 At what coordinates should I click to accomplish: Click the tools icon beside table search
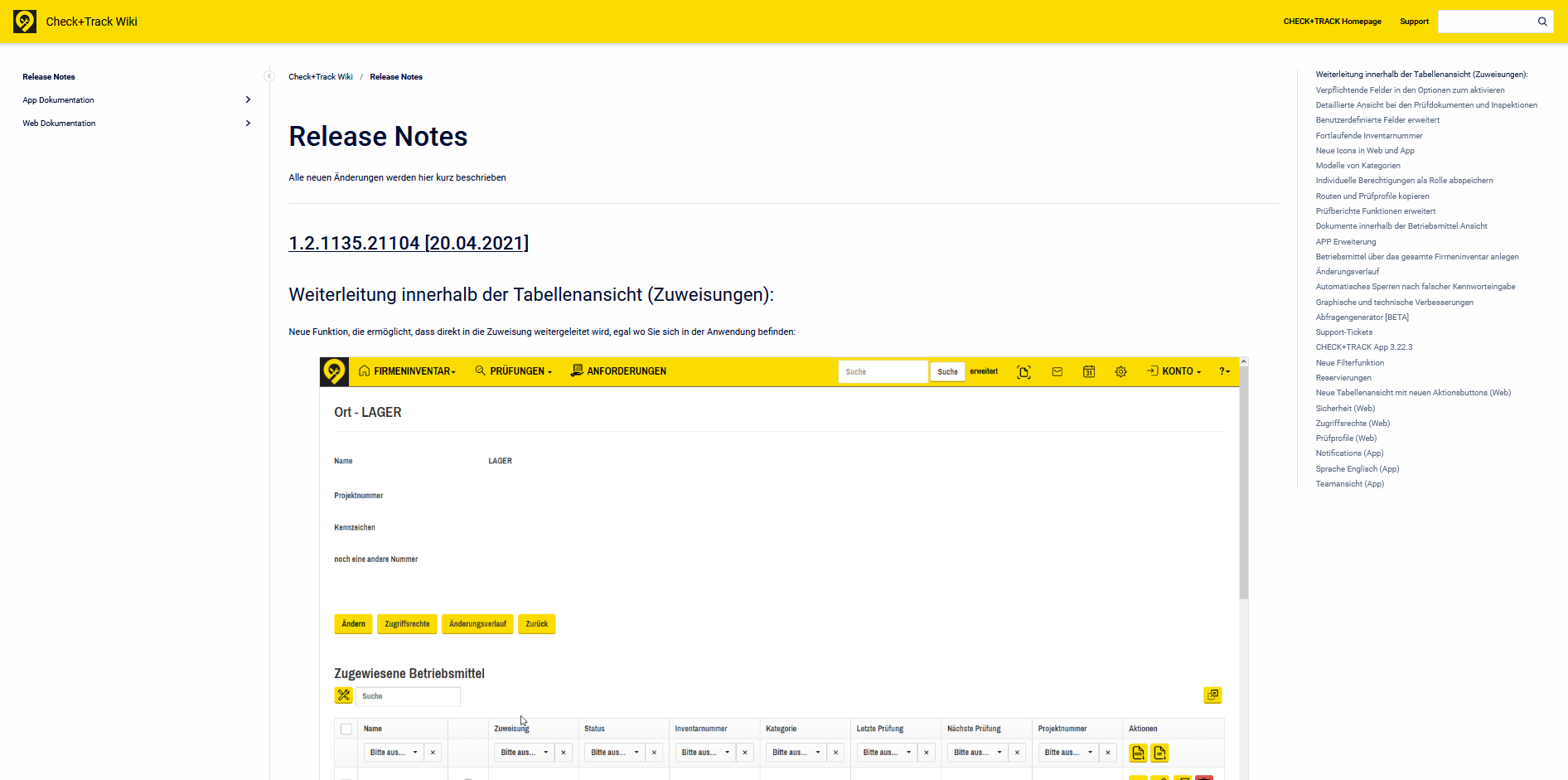(x=344, y=695)
